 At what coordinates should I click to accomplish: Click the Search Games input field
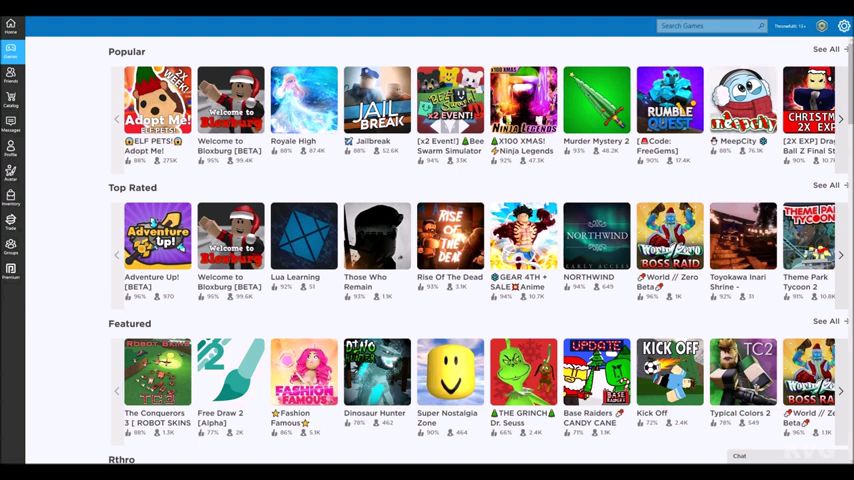point(706,26)
